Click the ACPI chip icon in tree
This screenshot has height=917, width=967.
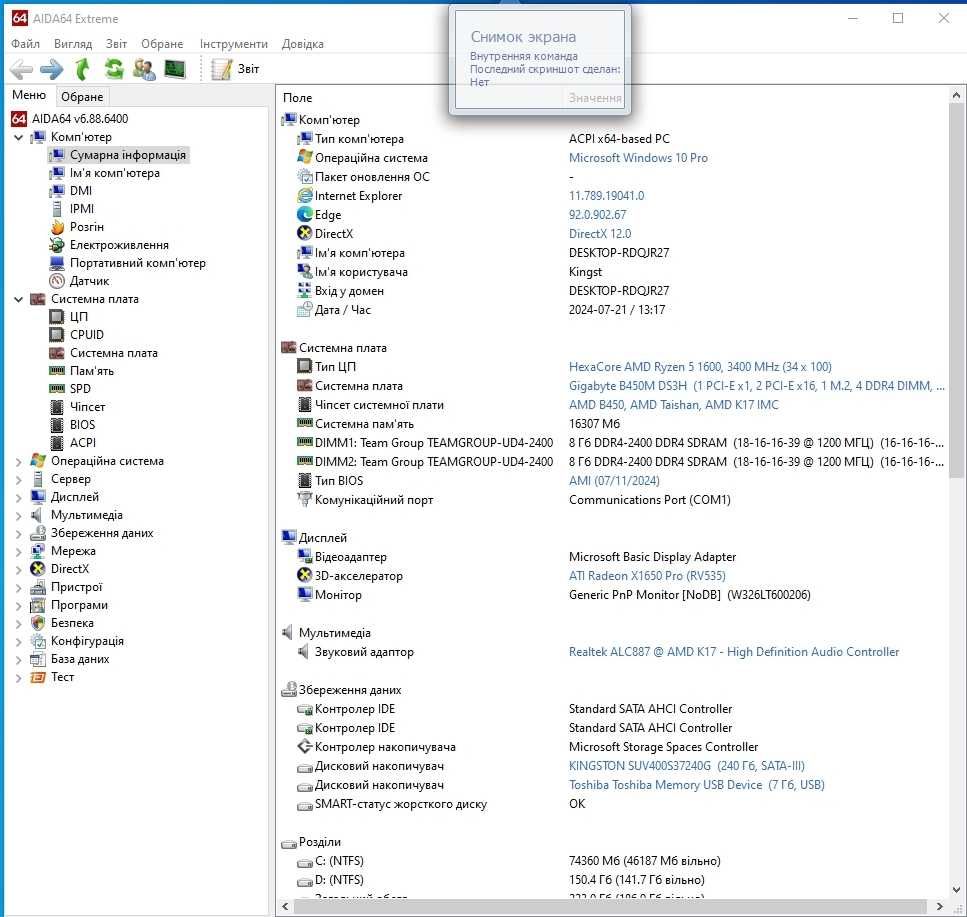[57, 443]
